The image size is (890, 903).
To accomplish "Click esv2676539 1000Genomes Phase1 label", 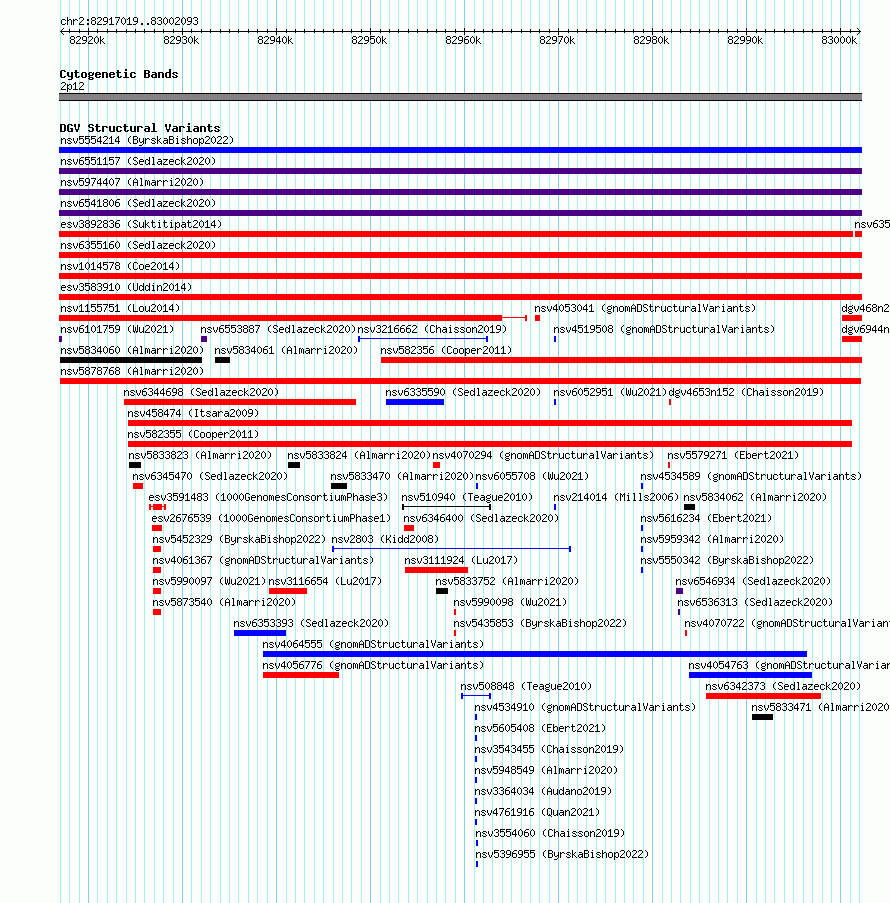I will pos(271,519).
